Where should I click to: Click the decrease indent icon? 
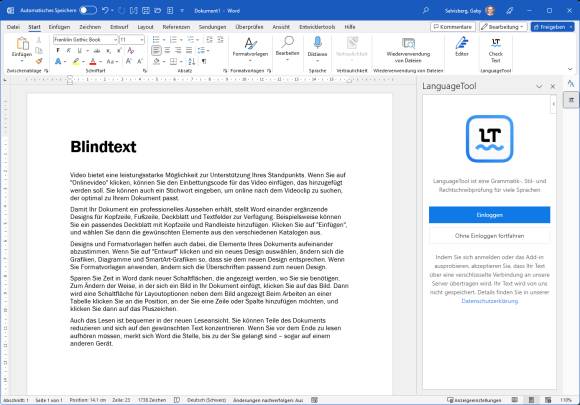(x=209, y=40)
